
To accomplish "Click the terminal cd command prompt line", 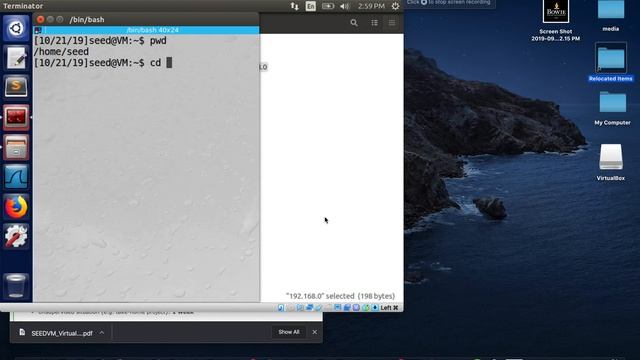I will click(x=103, y=63).
